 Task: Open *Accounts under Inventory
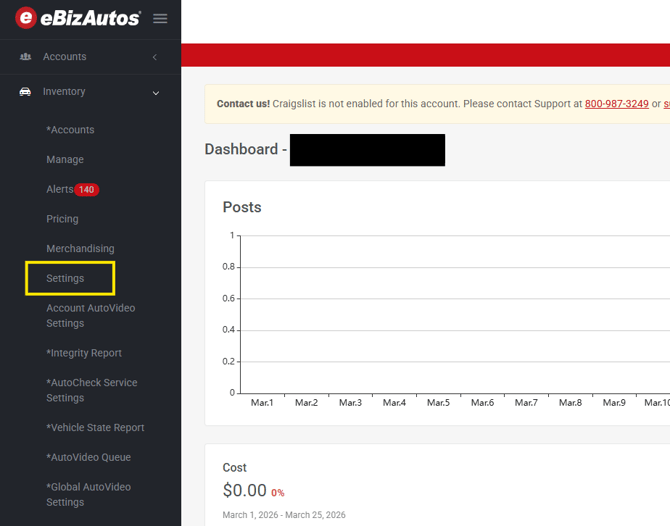pyautogui.click(x=71, y=129)
